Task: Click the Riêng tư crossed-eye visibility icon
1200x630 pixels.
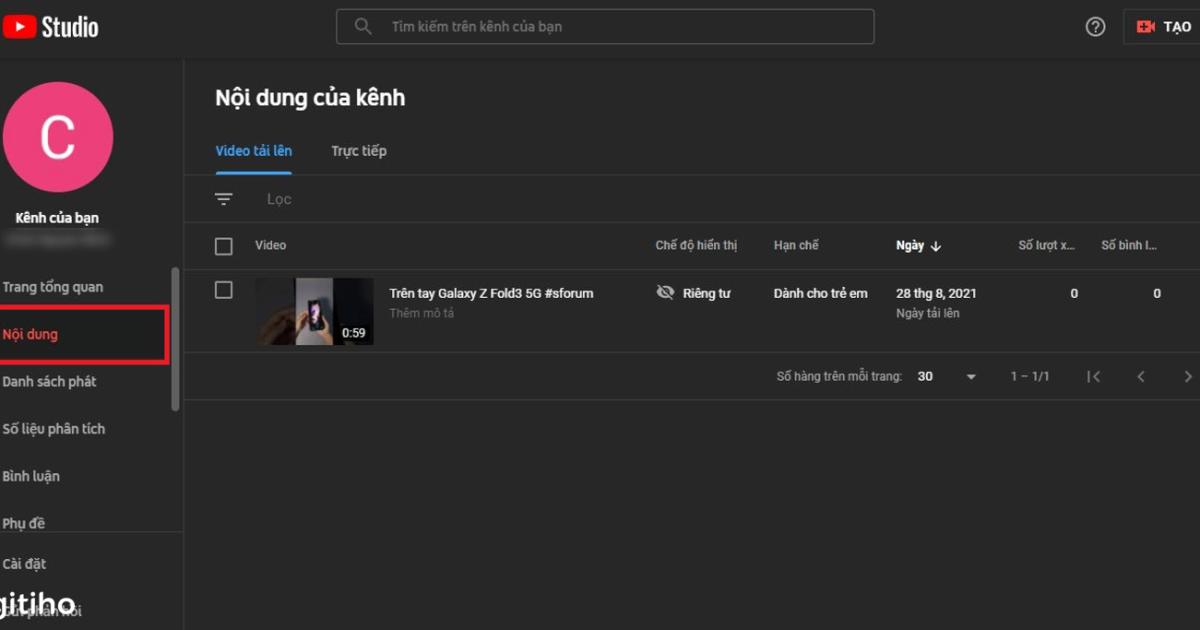Action: [x=665, y=292]
